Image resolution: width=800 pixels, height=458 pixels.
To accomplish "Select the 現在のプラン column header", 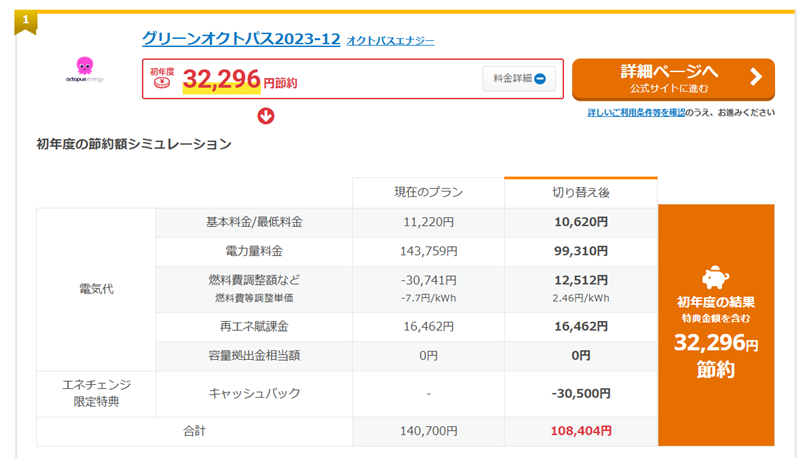I will pos(428,192).
